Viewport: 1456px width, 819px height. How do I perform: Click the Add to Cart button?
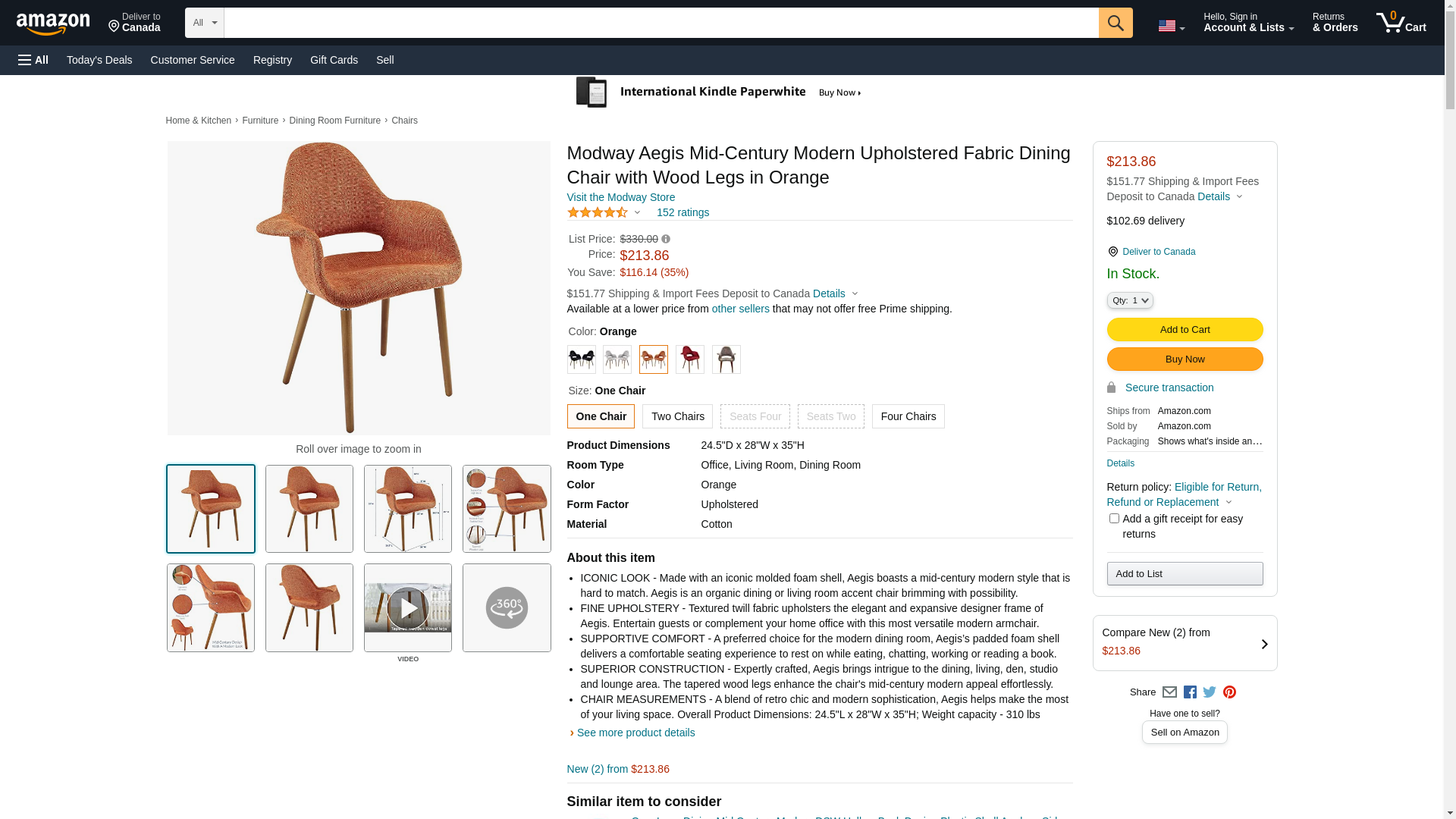pyautogui.click(x=1185, y=330)
